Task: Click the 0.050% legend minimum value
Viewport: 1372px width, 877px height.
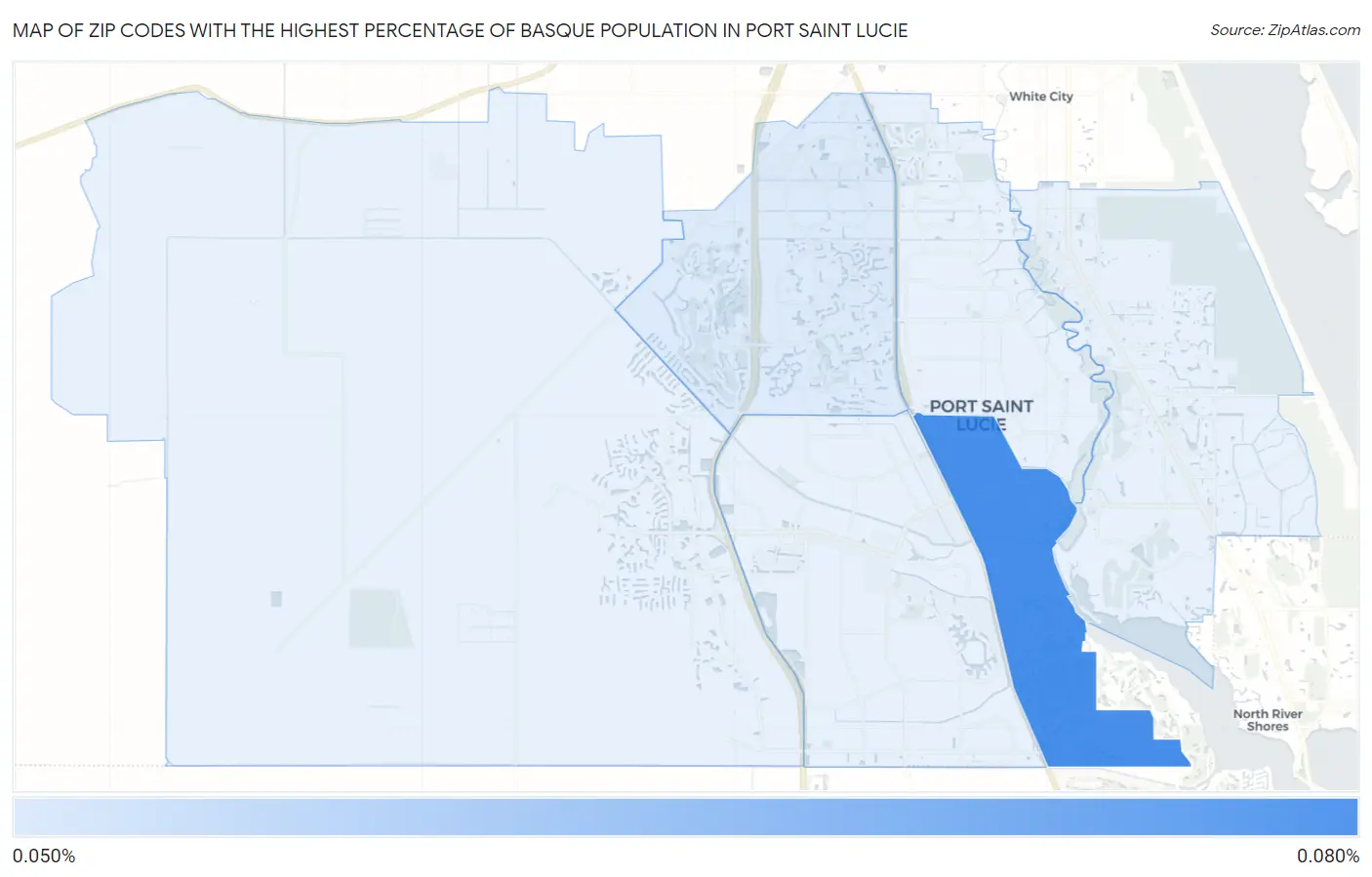Action: click(44, 857)
